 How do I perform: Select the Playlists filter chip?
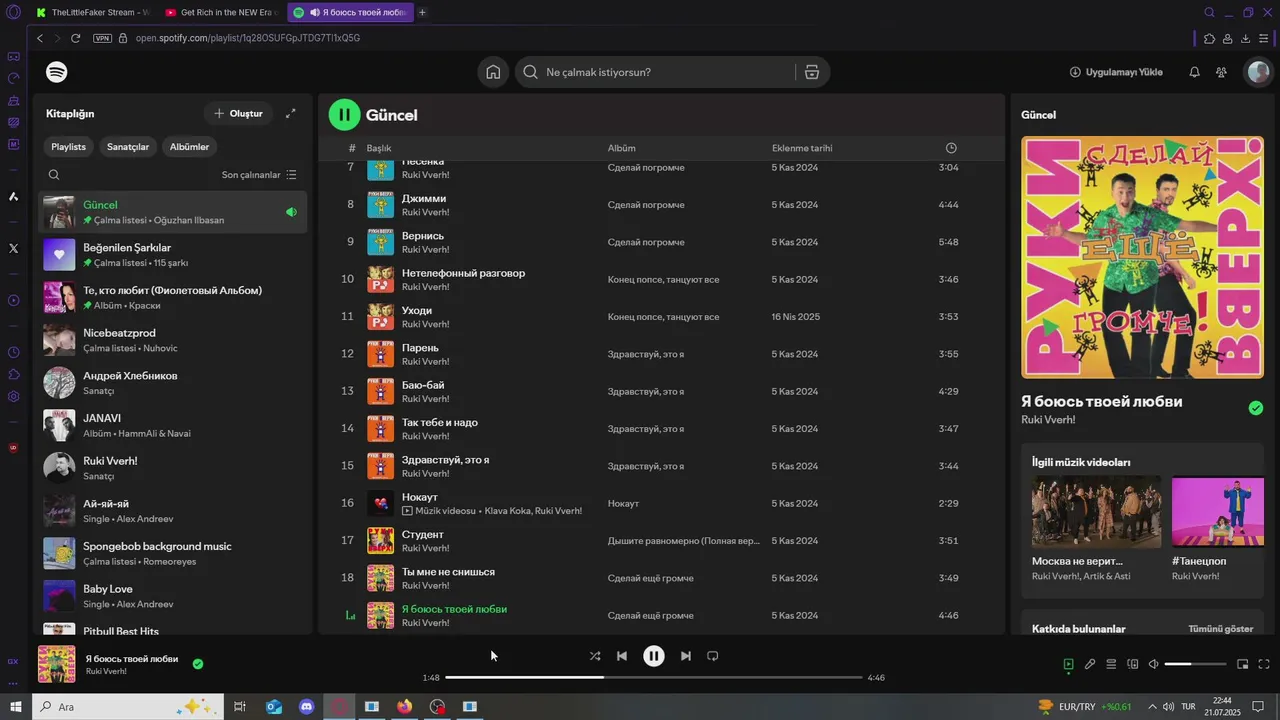coord(69,146)
